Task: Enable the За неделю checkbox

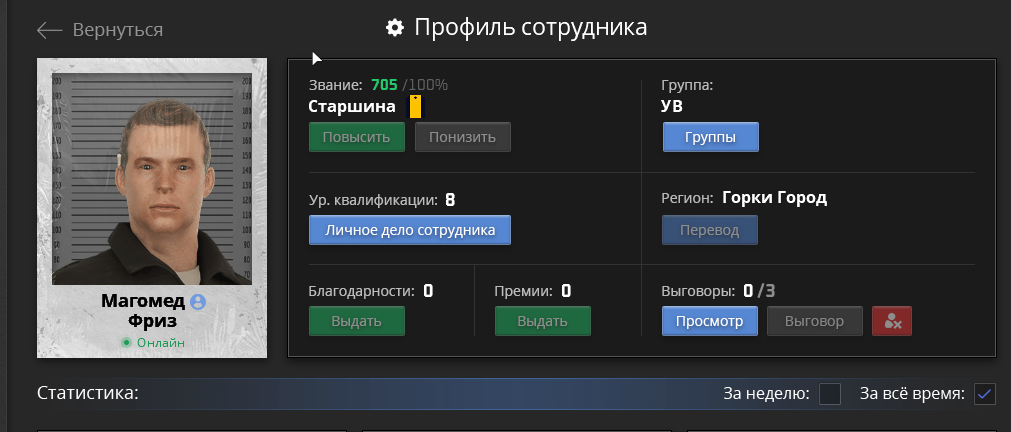Action: 830,394
